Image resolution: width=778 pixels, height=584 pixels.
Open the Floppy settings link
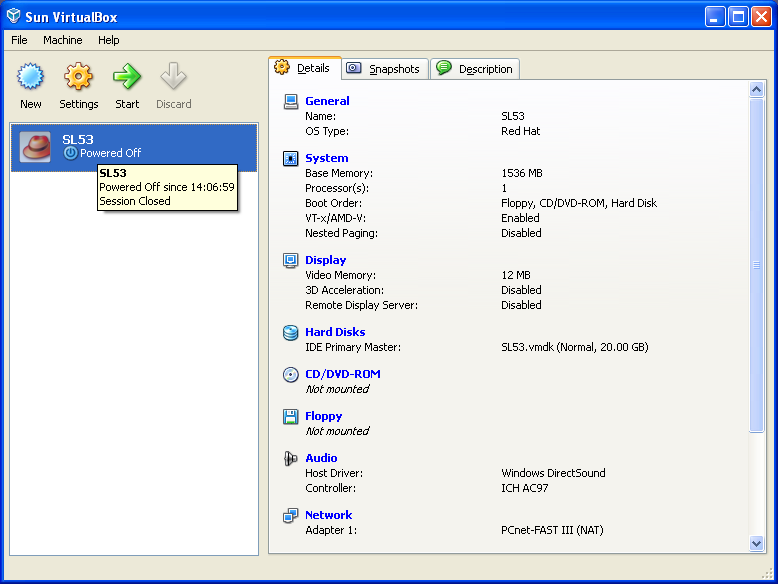[x=324, y=416]
